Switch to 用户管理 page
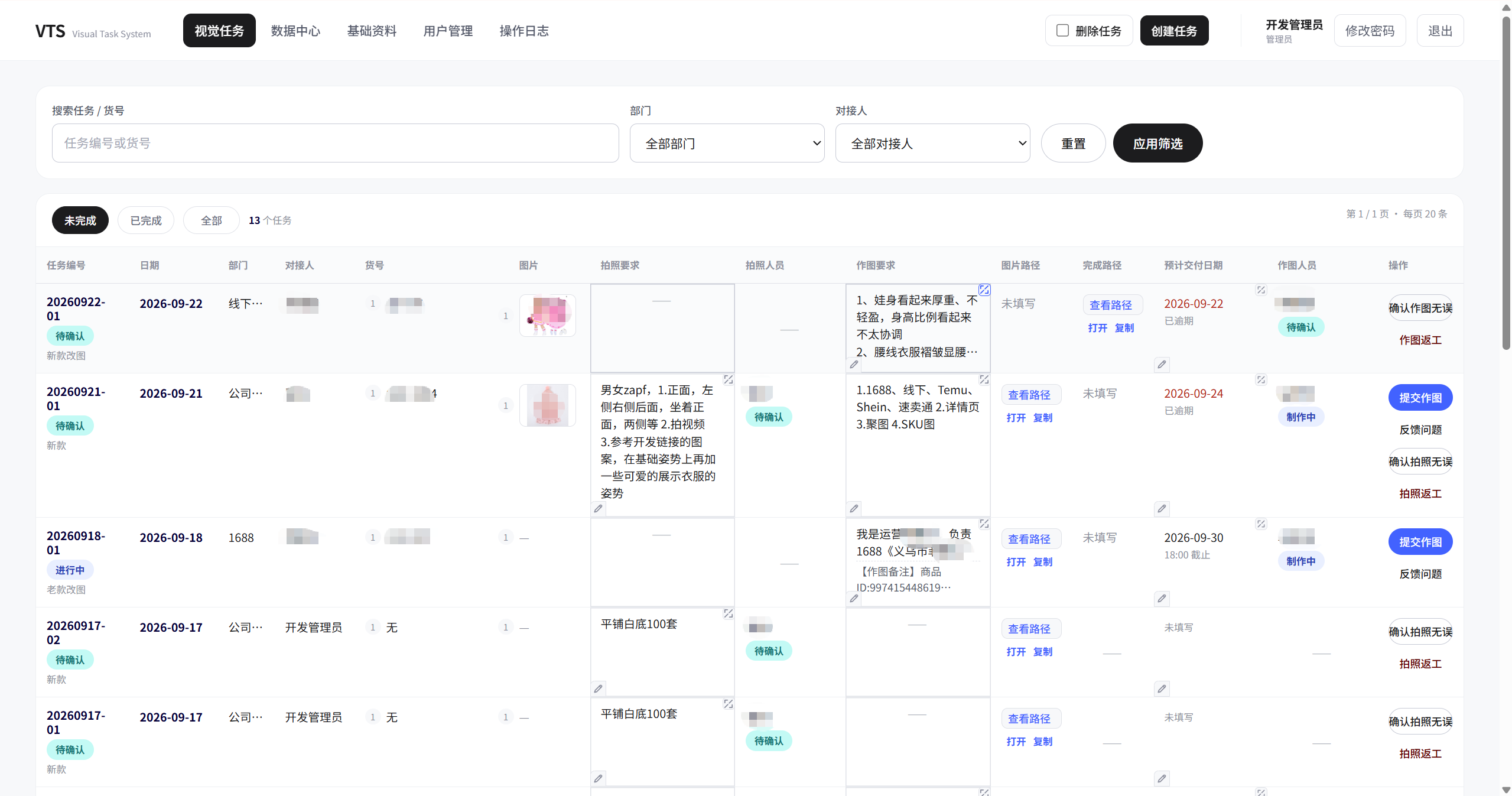 point(448,31)
